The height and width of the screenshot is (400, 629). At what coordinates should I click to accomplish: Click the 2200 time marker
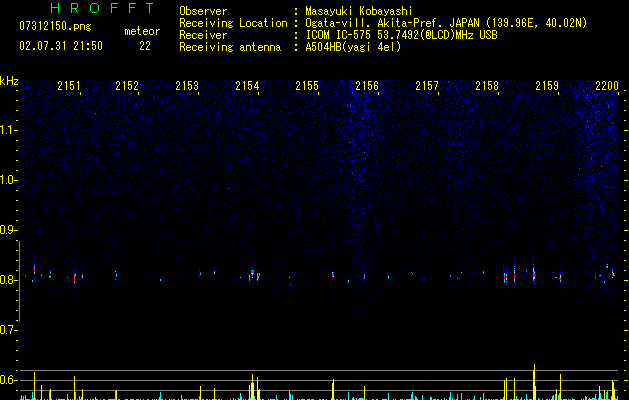point(607,85)
